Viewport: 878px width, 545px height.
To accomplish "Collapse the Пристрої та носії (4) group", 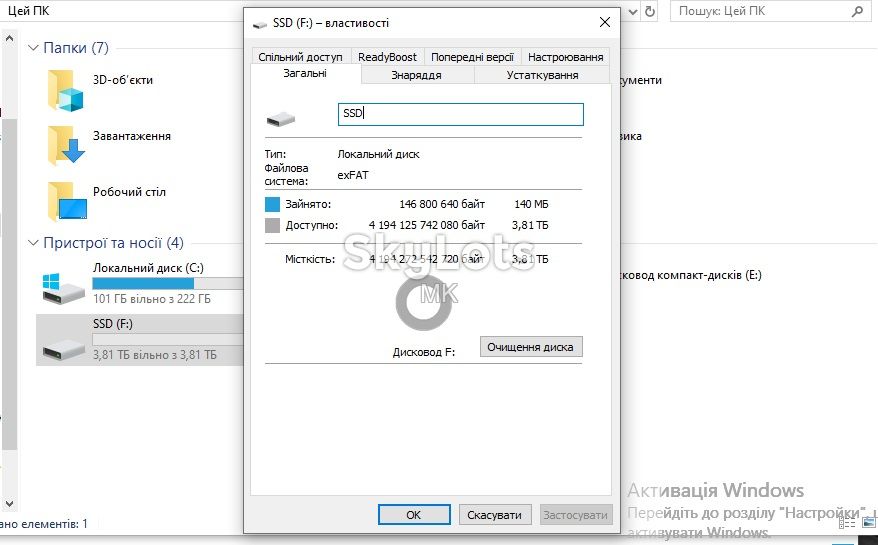I will click(33, 243).
